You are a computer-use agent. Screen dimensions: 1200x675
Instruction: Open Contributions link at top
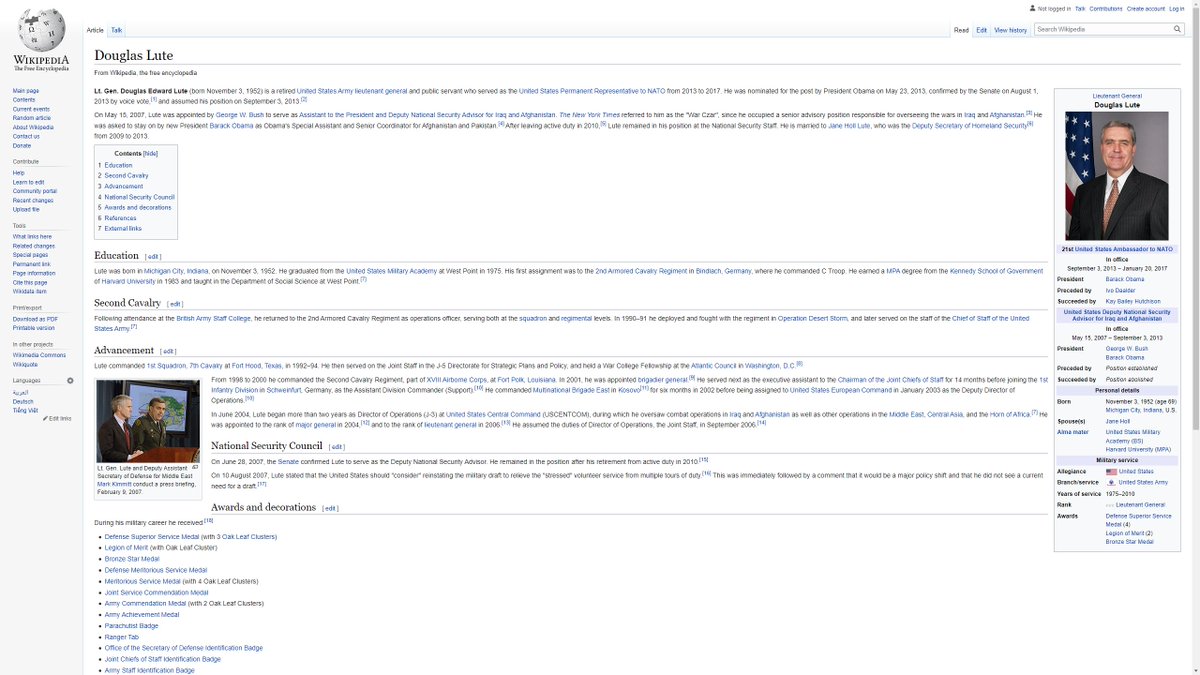(1106, 8)
